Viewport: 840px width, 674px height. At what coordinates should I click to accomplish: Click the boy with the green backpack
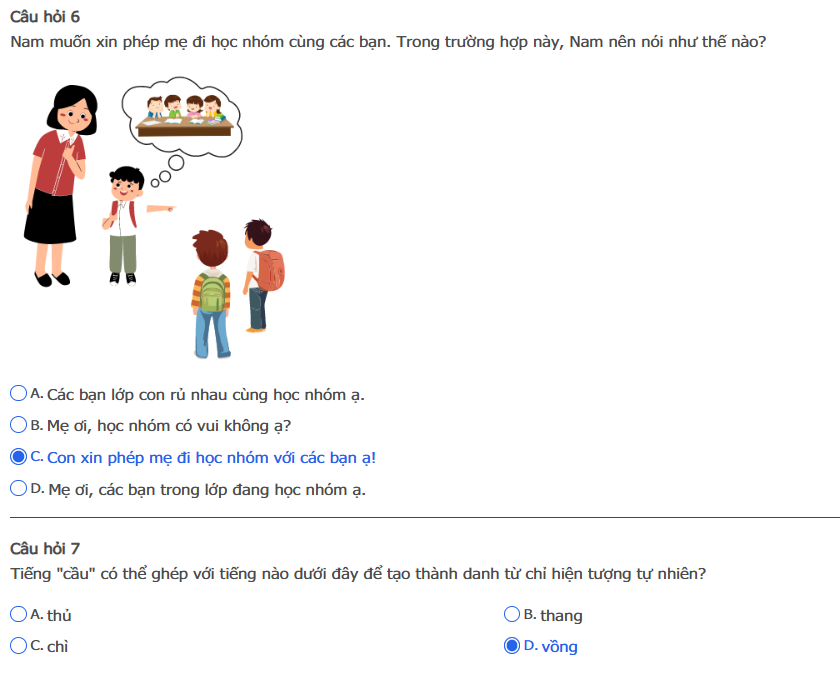211,292
